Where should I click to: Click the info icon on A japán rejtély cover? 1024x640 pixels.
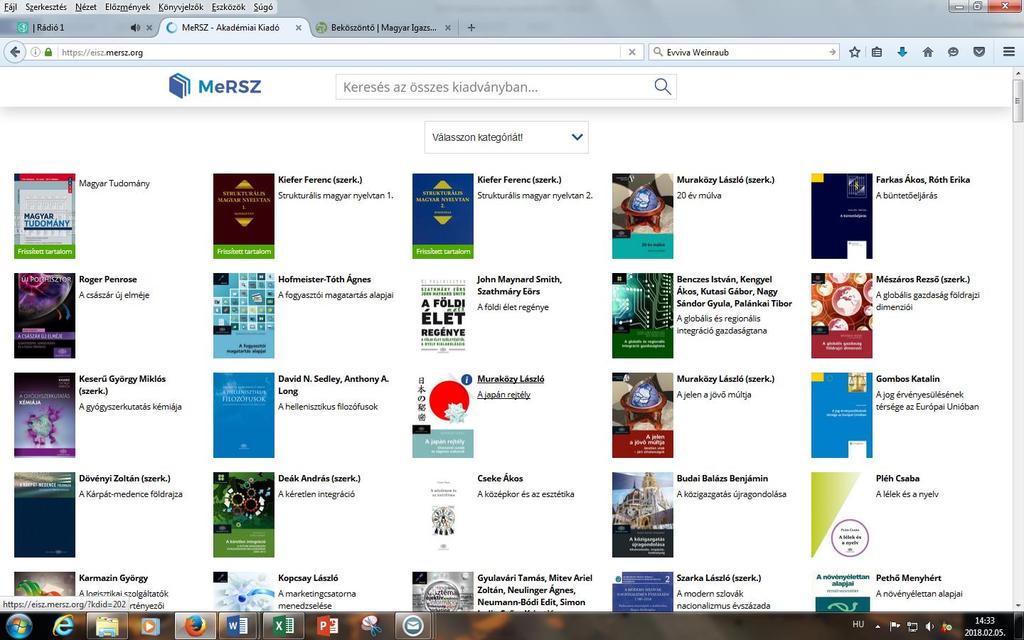pyautogui.click(x=466, y=379)
